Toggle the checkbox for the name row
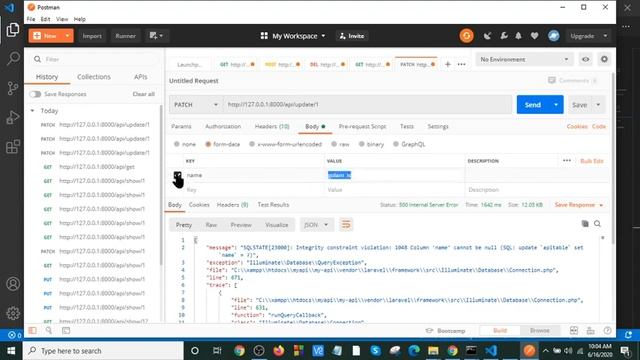This screenshot has width=640, height=360. pyautogui.click(x=178, y=175)
